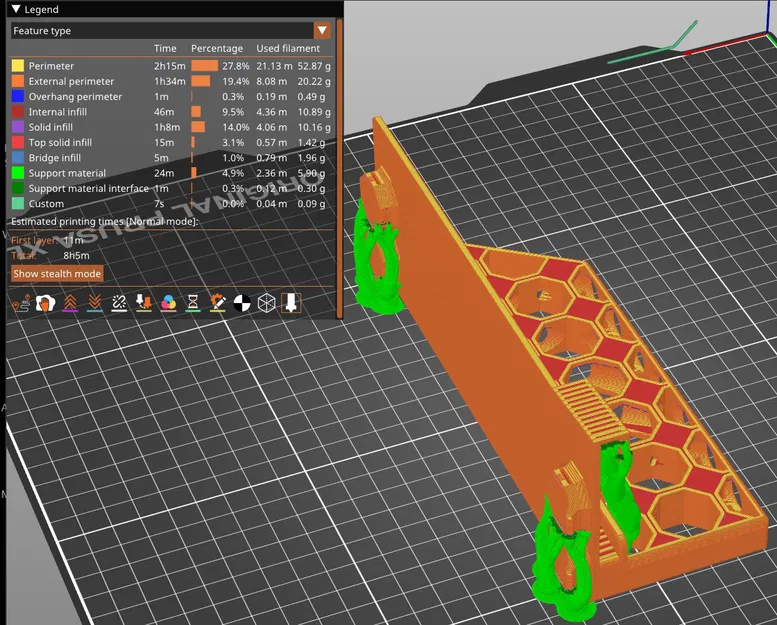Toggle the Color changes circles icon

(x=168, y=303)
